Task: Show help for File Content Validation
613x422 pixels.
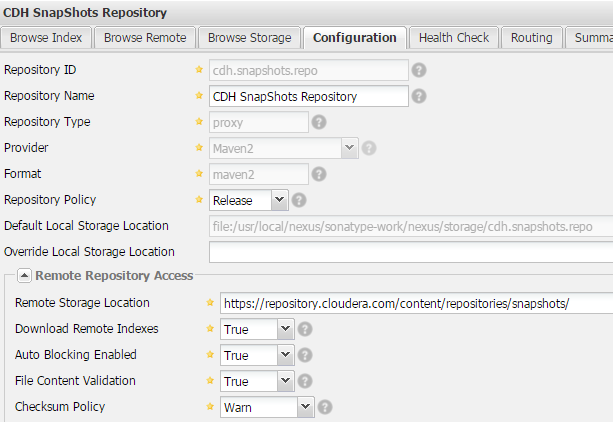Action: click(x=305, y=381)
